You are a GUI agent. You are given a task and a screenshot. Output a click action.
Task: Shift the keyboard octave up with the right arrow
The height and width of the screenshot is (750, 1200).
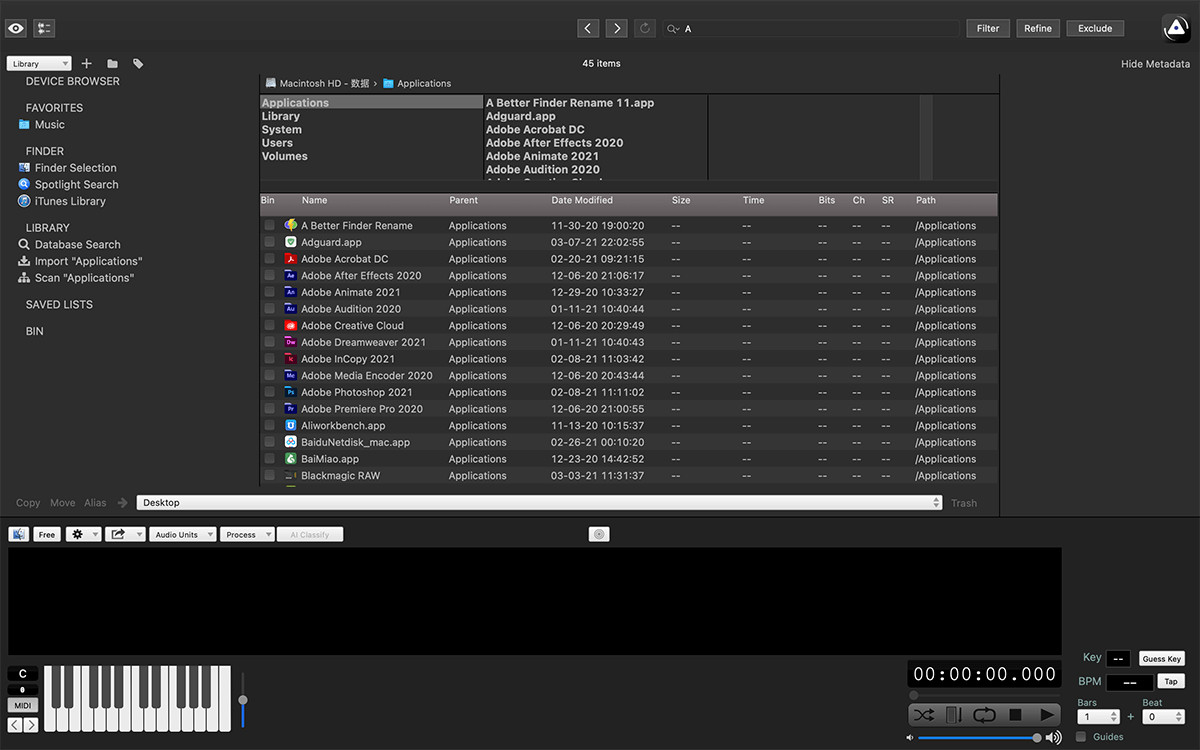[31, 725]
